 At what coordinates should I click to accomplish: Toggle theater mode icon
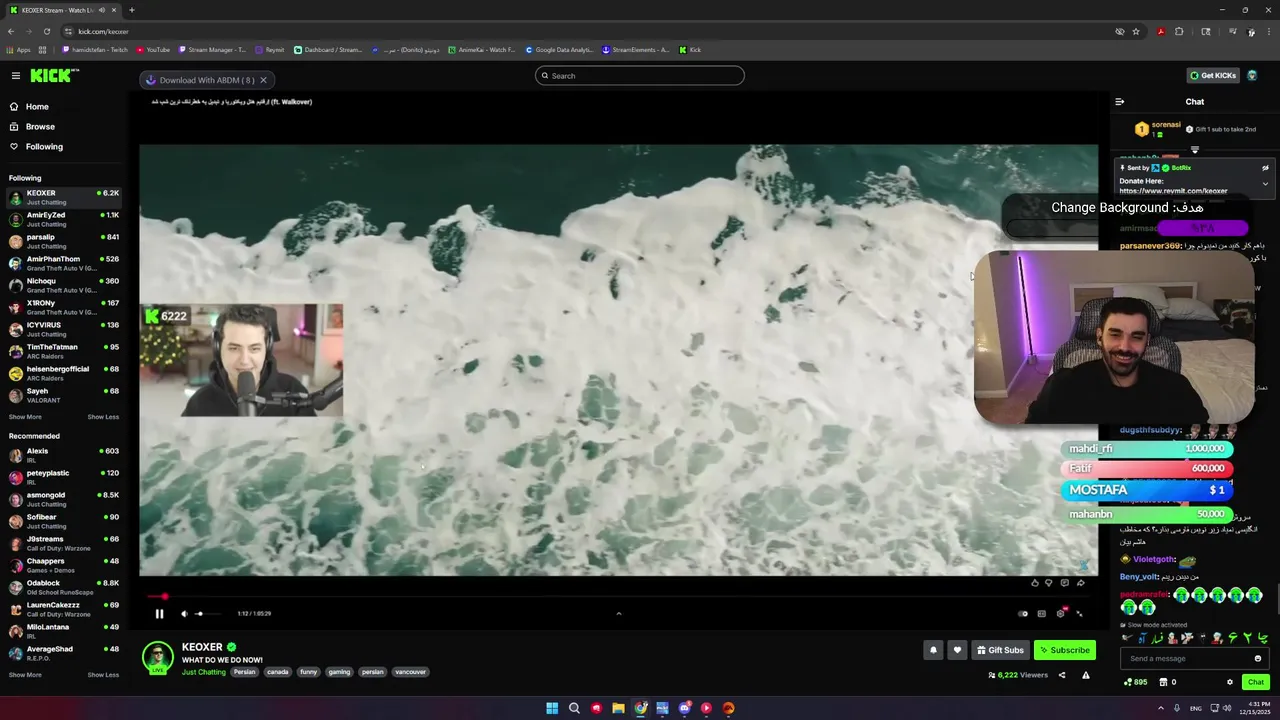[x=1042, y=614]
